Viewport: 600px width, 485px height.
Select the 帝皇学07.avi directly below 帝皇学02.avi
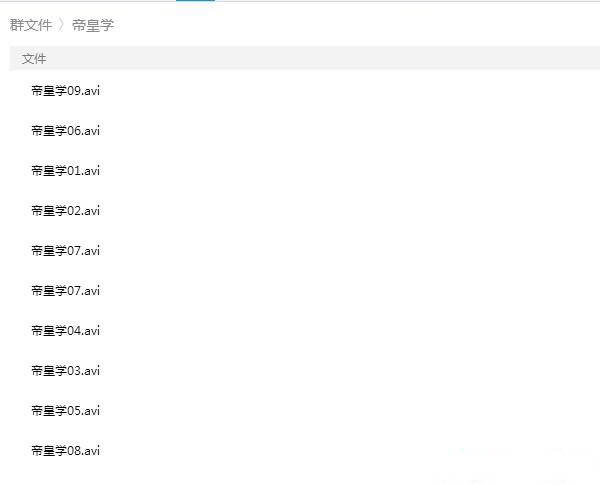65,251
